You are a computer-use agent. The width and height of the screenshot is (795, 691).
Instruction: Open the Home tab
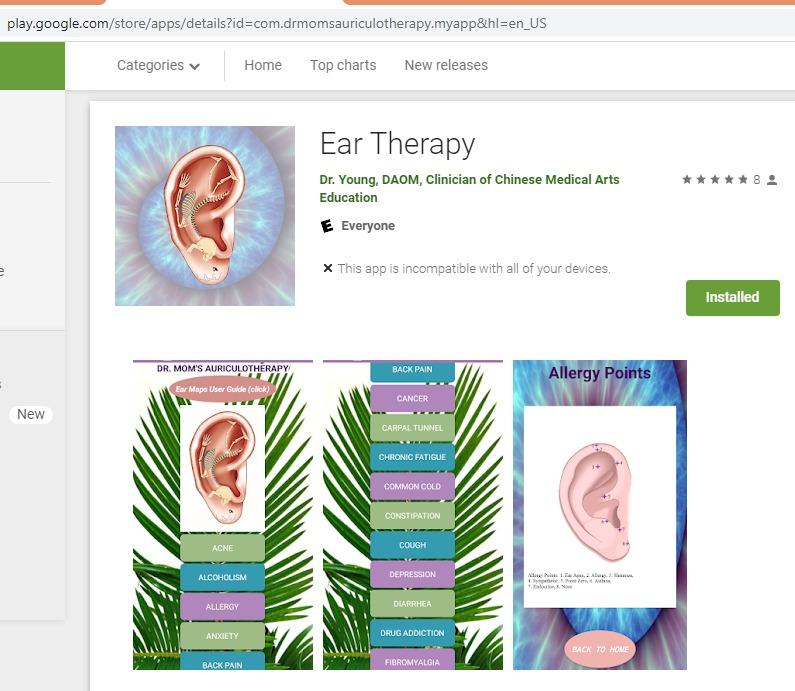263,65
